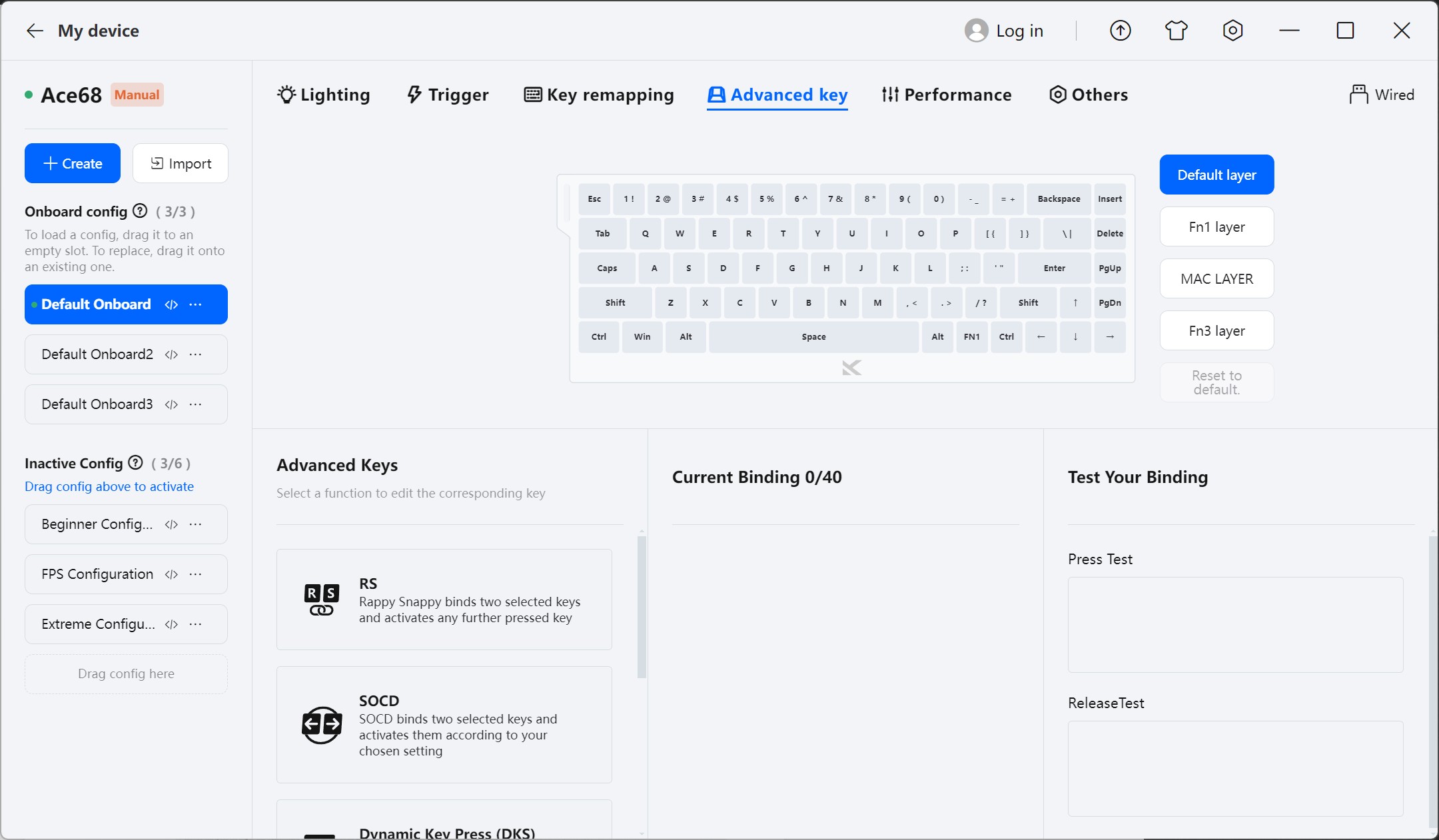Click the back arrow beside My device
Image resolution: width=1439 pixels, height=840 pixels.
pyautogui.click(x=35, y=31)
